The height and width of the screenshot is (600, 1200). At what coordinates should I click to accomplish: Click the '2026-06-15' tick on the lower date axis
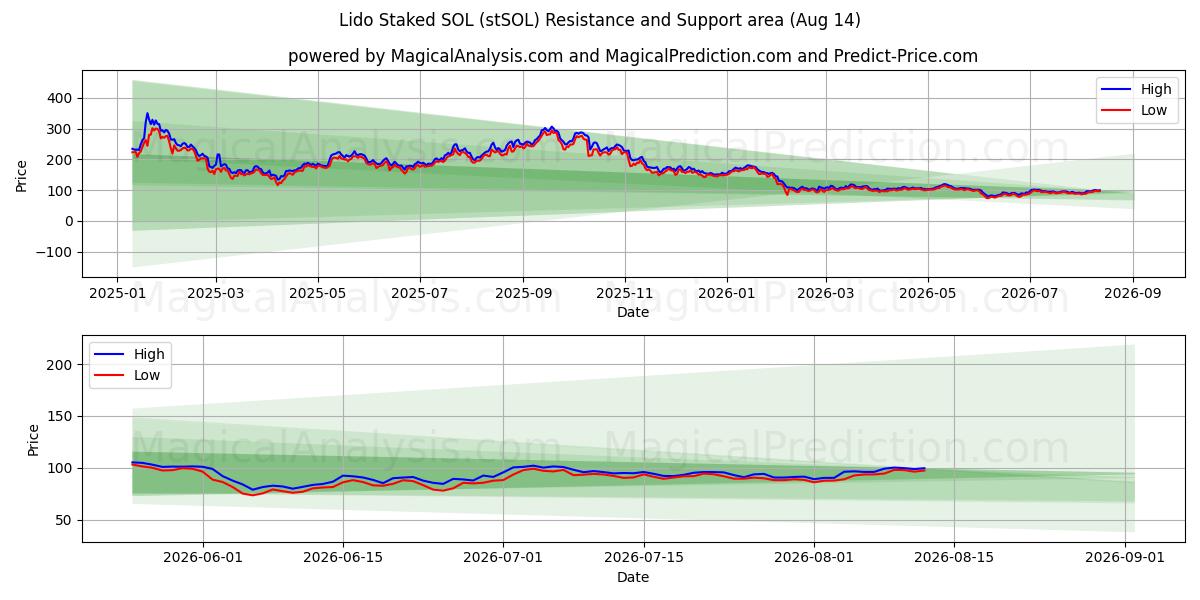(343, 558)
